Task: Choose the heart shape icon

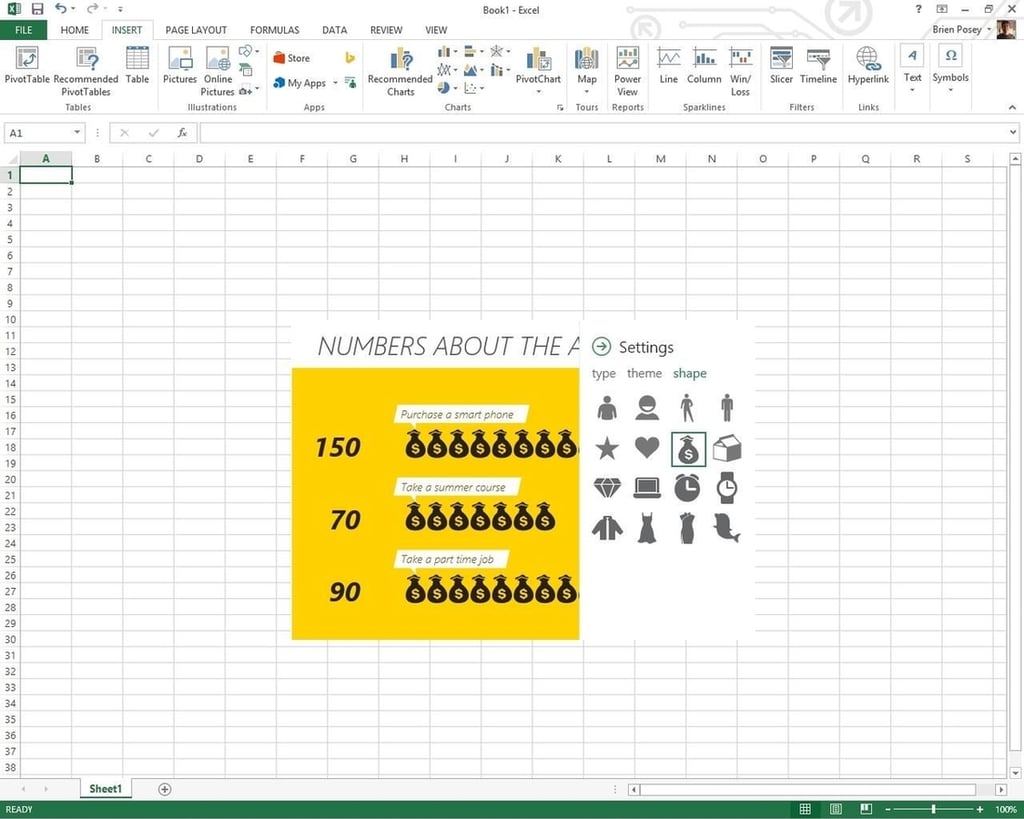Action: (647, 448)
